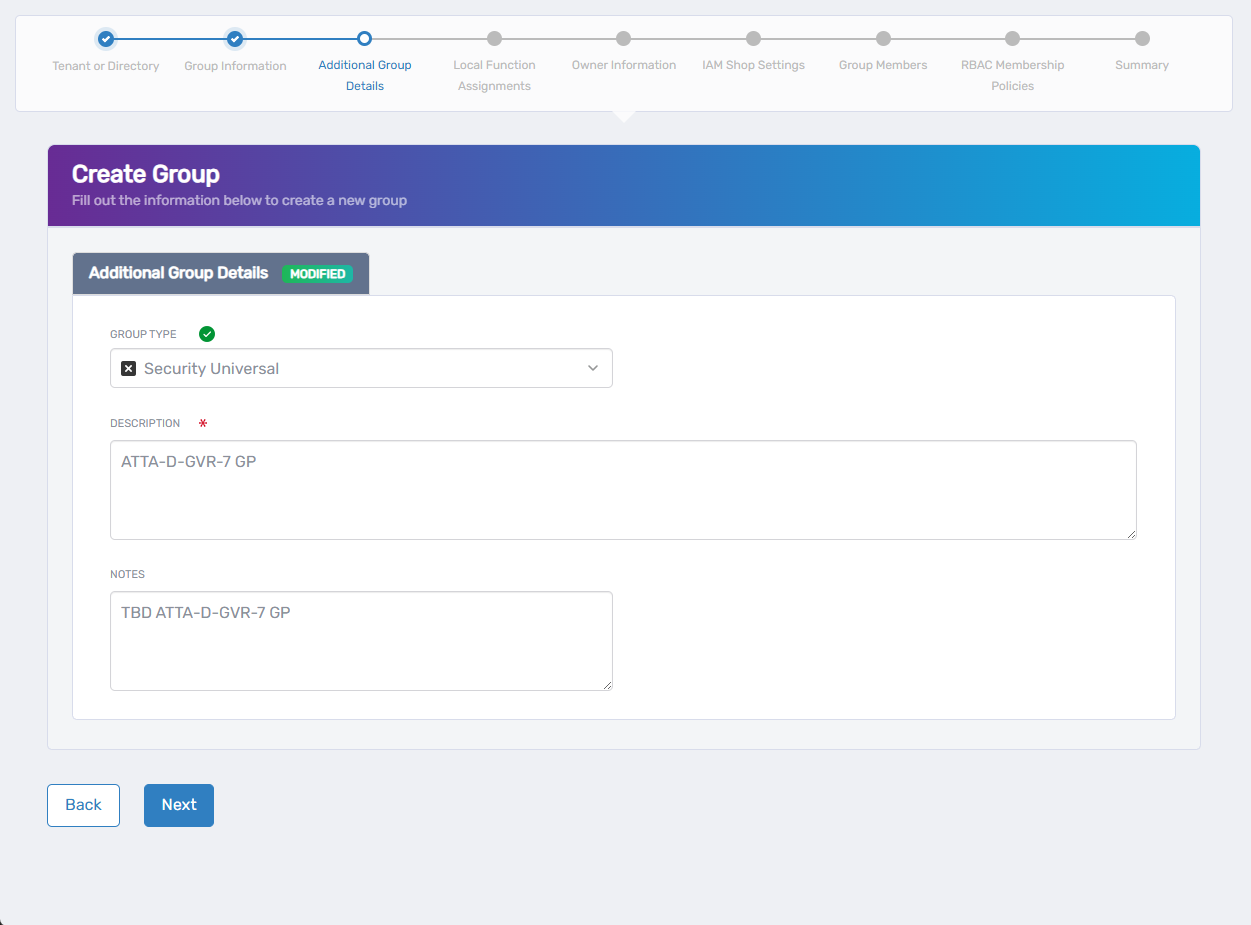Click the Description field resize handle

coord(1131,534)
